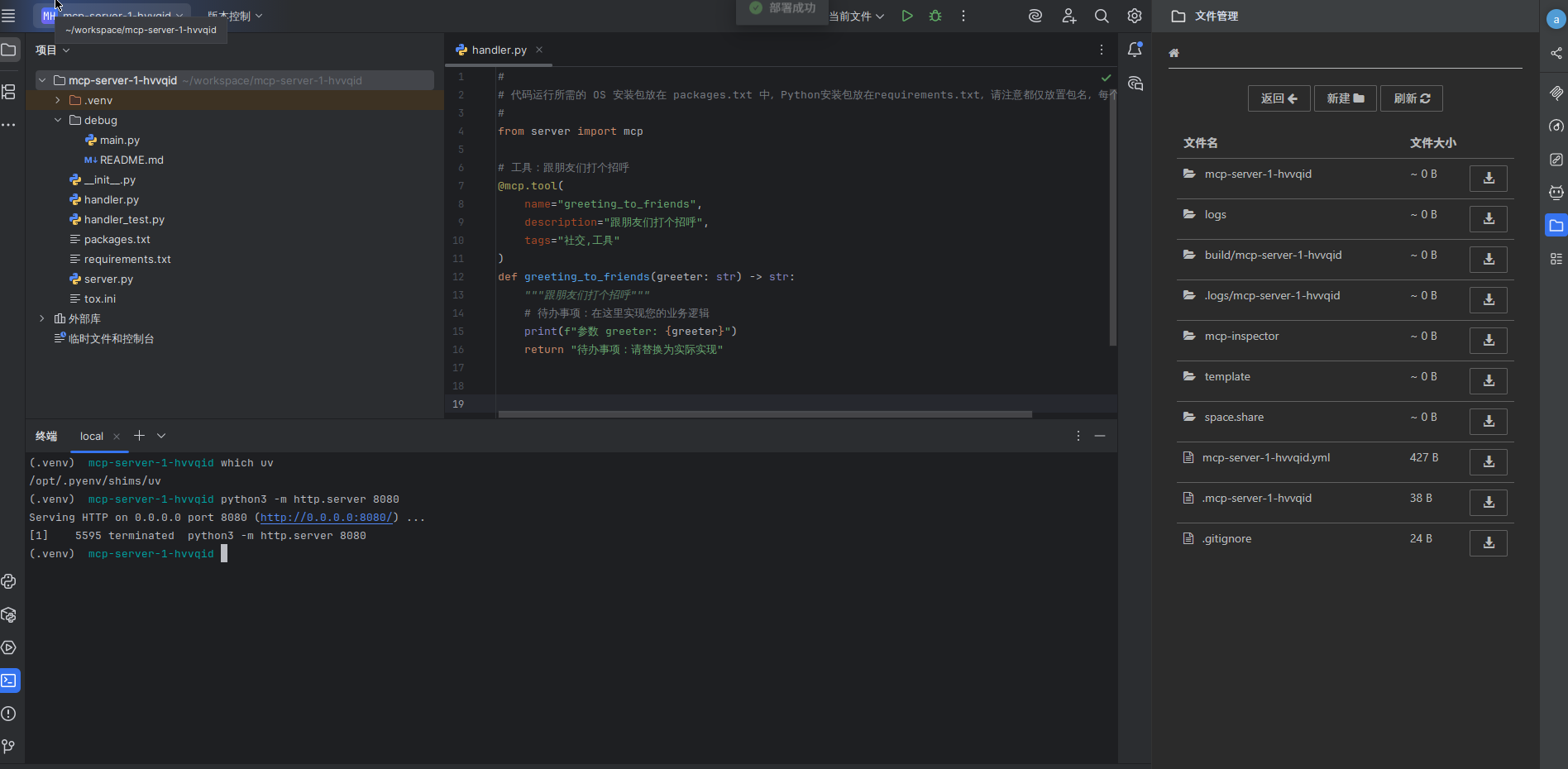Select the local terminal tab

pyautogui.click(x=92, y=436)
